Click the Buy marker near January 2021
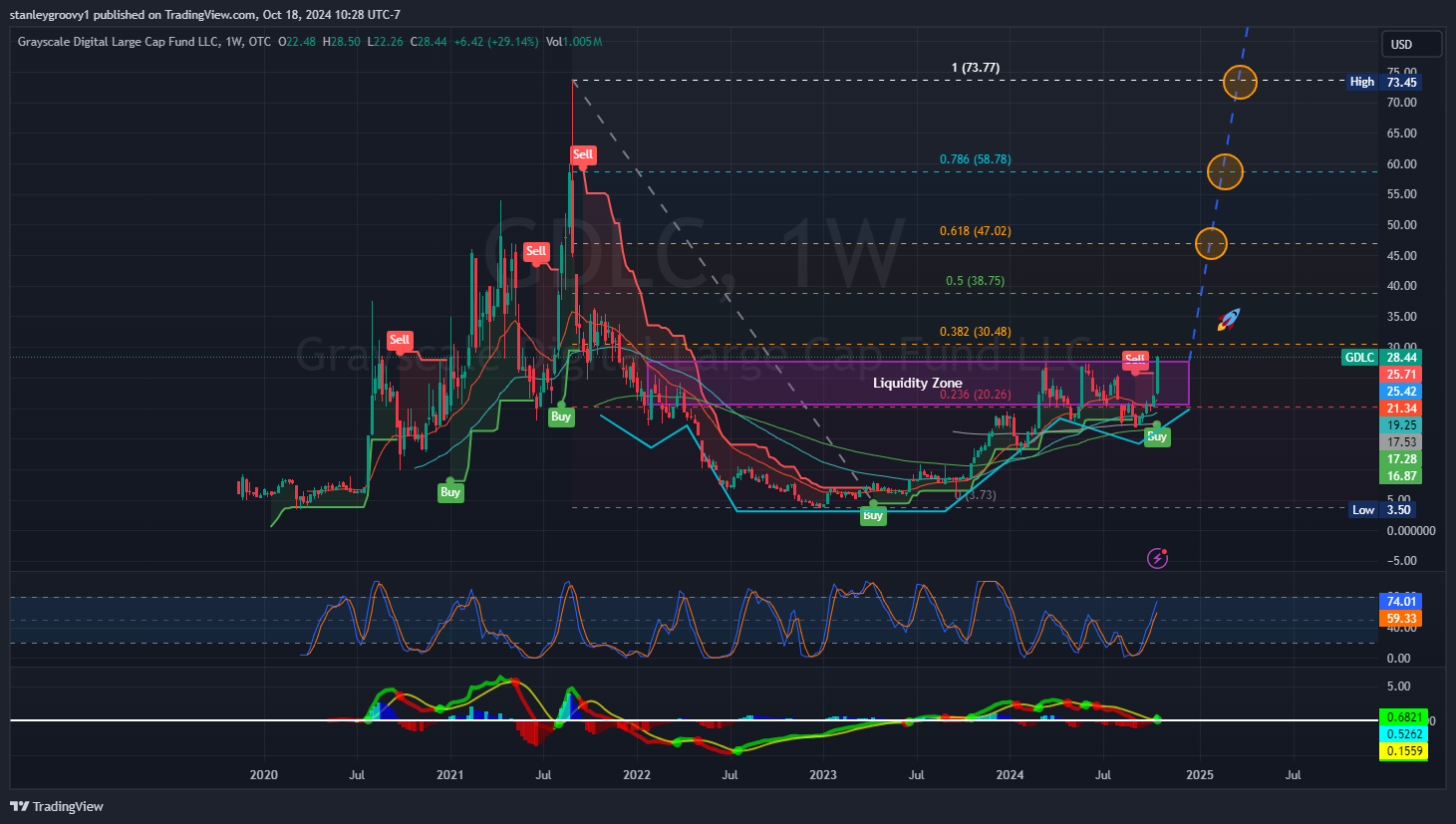 click(x=450, y=492)
